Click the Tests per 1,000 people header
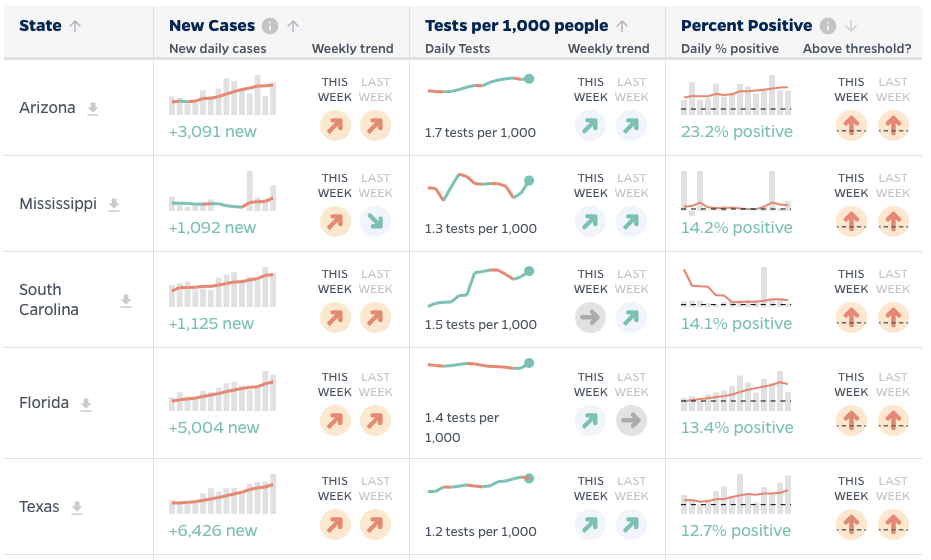931x560 pixels. (x=516, y=27)
